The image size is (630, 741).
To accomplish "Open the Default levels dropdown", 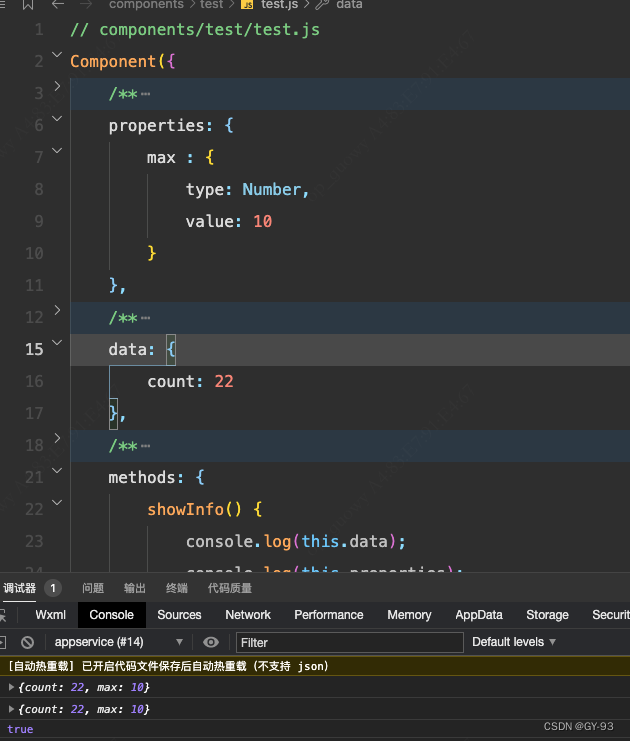I will click(514, 642).
